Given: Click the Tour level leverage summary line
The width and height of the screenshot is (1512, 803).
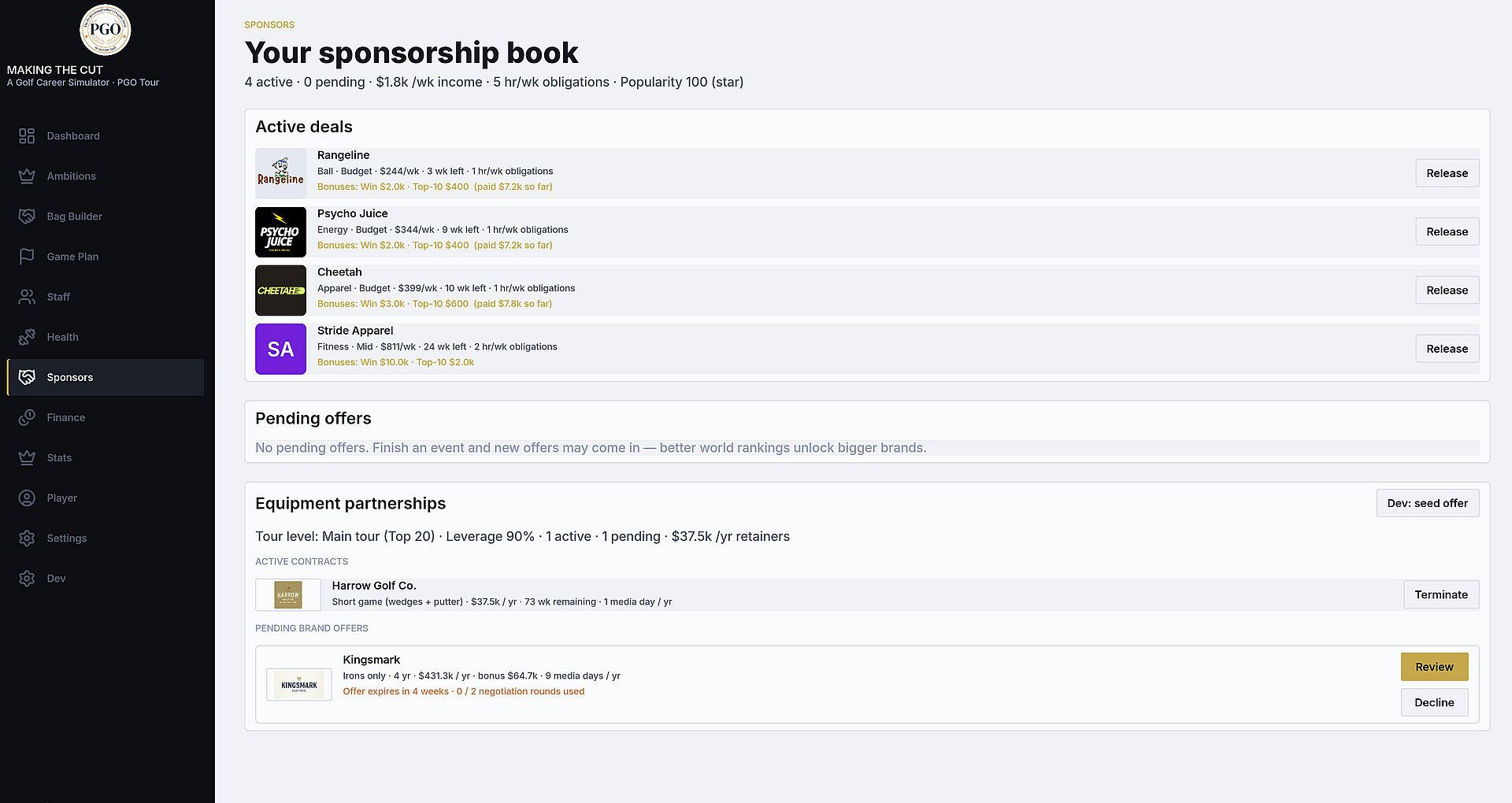Looking at the screenshot, I should click(x=522, y=536).
